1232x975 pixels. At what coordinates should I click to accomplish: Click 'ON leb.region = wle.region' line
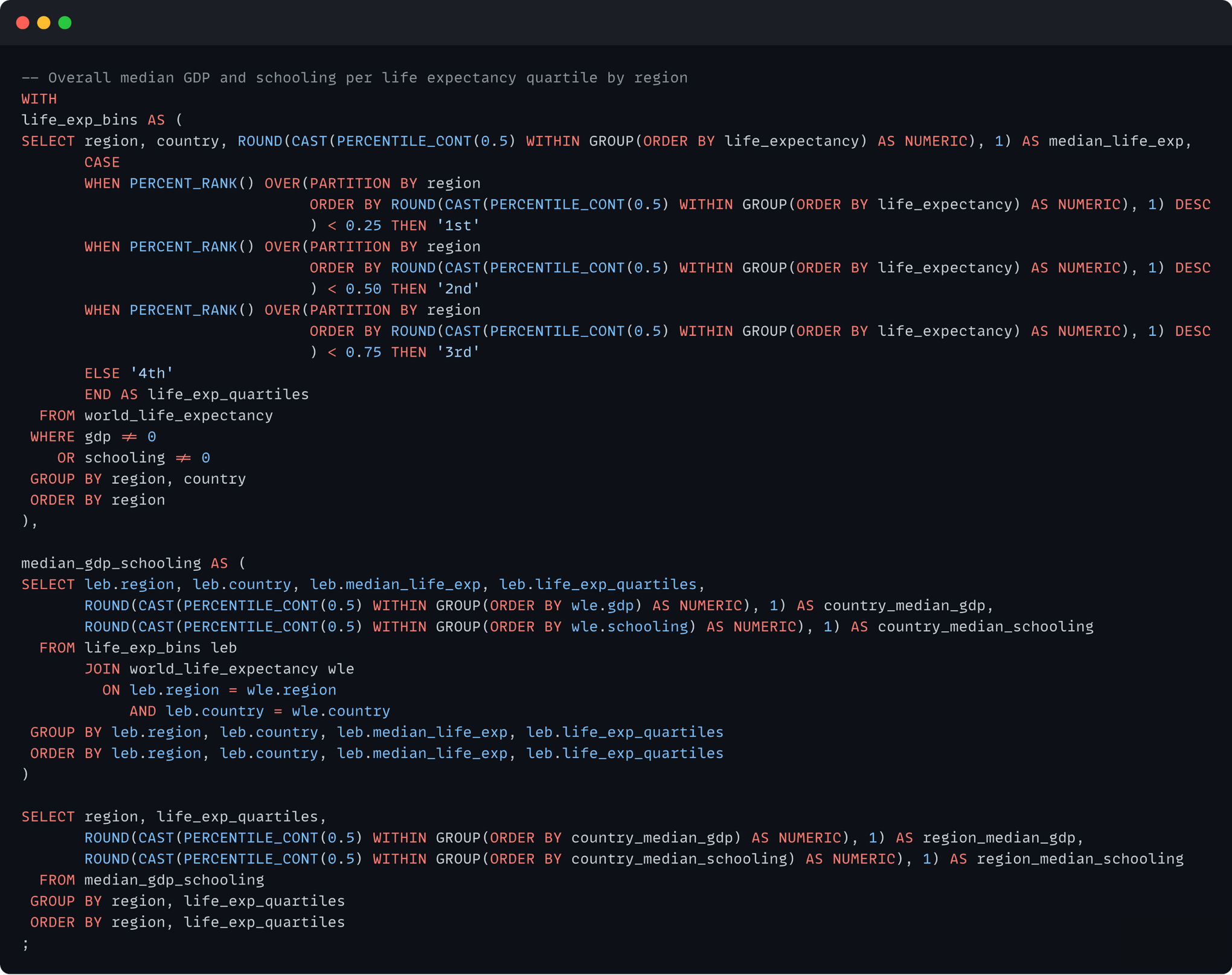pyautogui.click(x=219, y=690)
